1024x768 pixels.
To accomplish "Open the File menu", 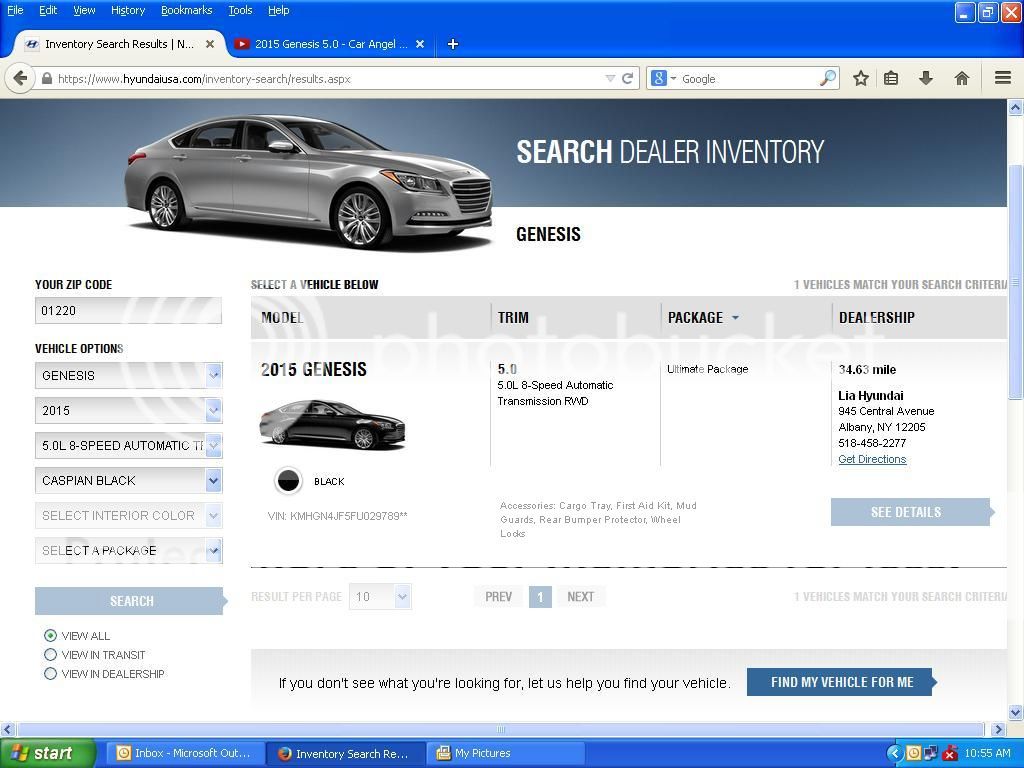I will 15,10.
